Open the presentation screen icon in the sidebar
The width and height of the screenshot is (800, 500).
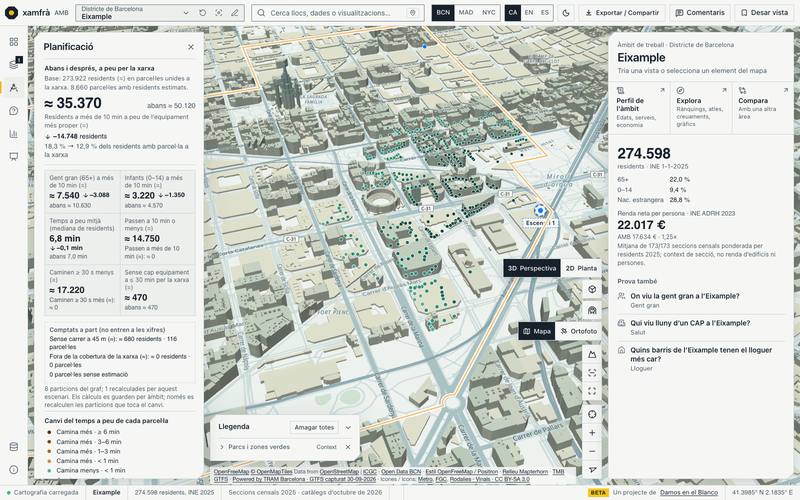click(14, 157)
